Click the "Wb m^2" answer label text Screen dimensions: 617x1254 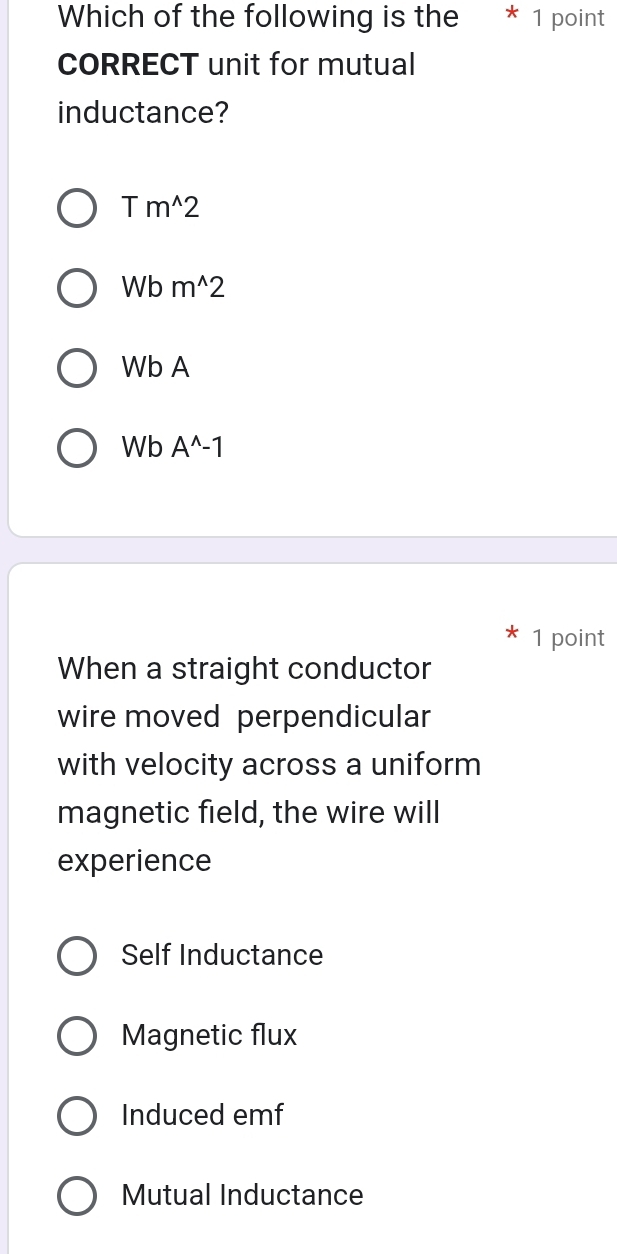[x=173, y=288]
